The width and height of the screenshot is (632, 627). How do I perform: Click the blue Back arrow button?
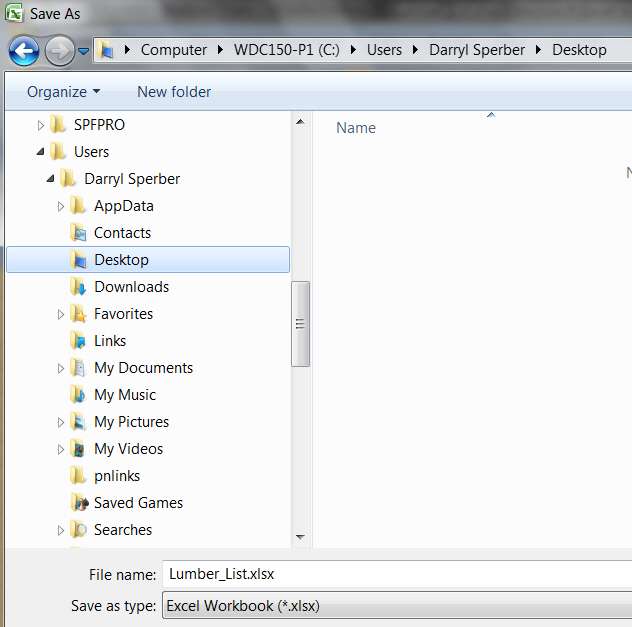(x=24, y=51)
